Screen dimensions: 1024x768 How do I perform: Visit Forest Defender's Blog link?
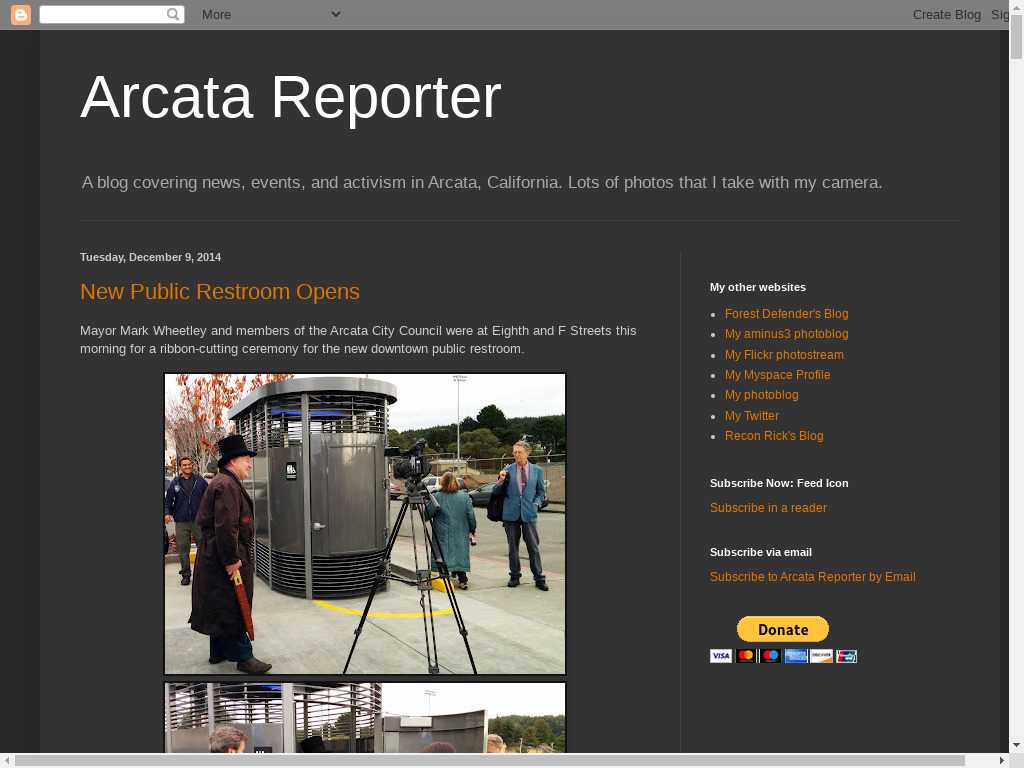point(786,314)
